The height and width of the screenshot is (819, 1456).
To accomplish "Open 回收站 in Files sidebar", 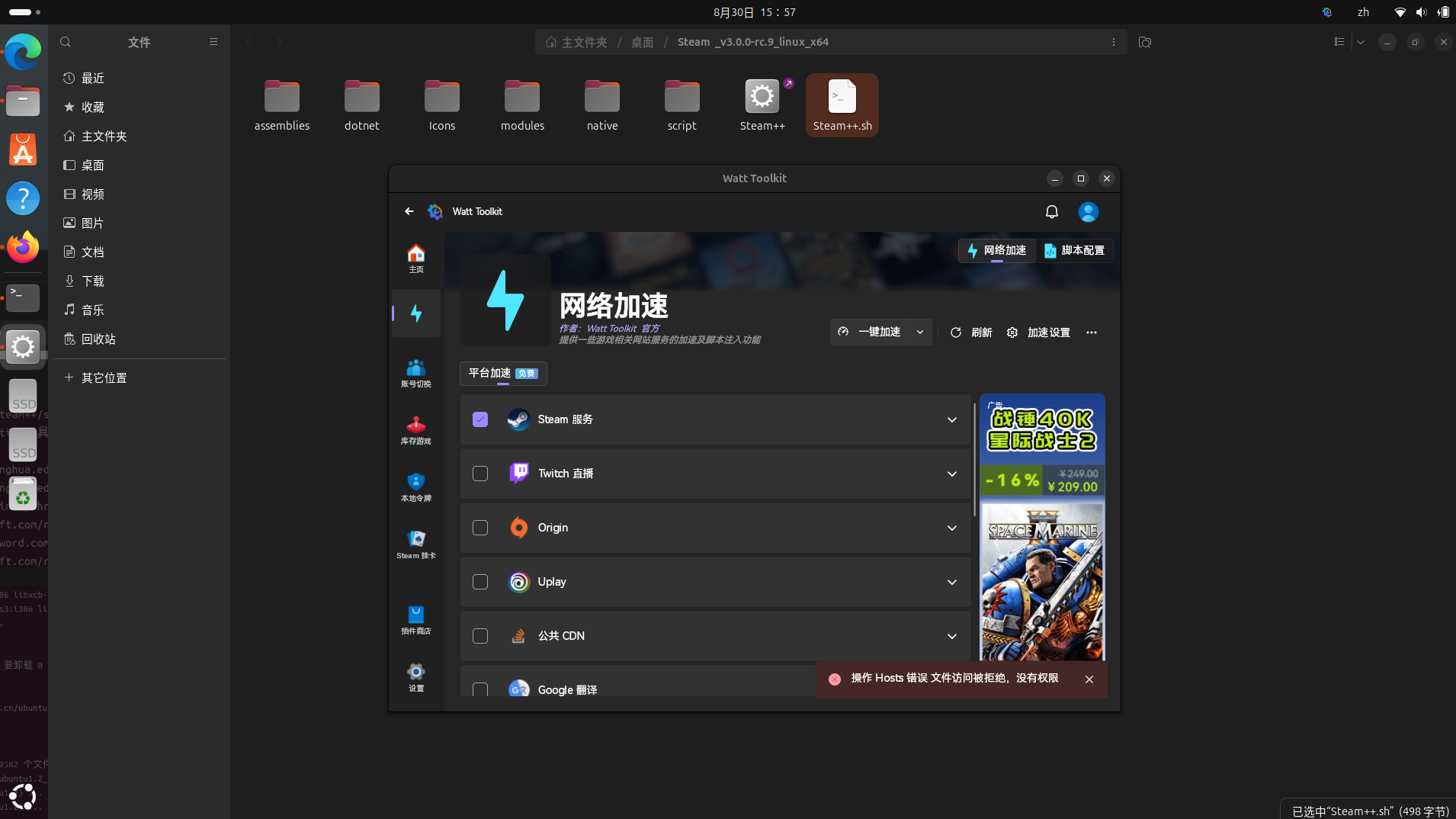I will pyautogui.click(x=140, y=339).
